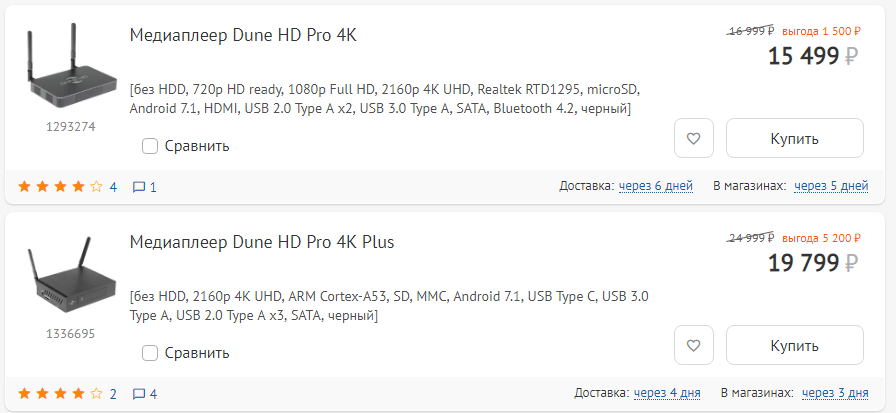Add Dune HD Pro 4K to favorites
896x413 pixels.
[x=694, y=139]
